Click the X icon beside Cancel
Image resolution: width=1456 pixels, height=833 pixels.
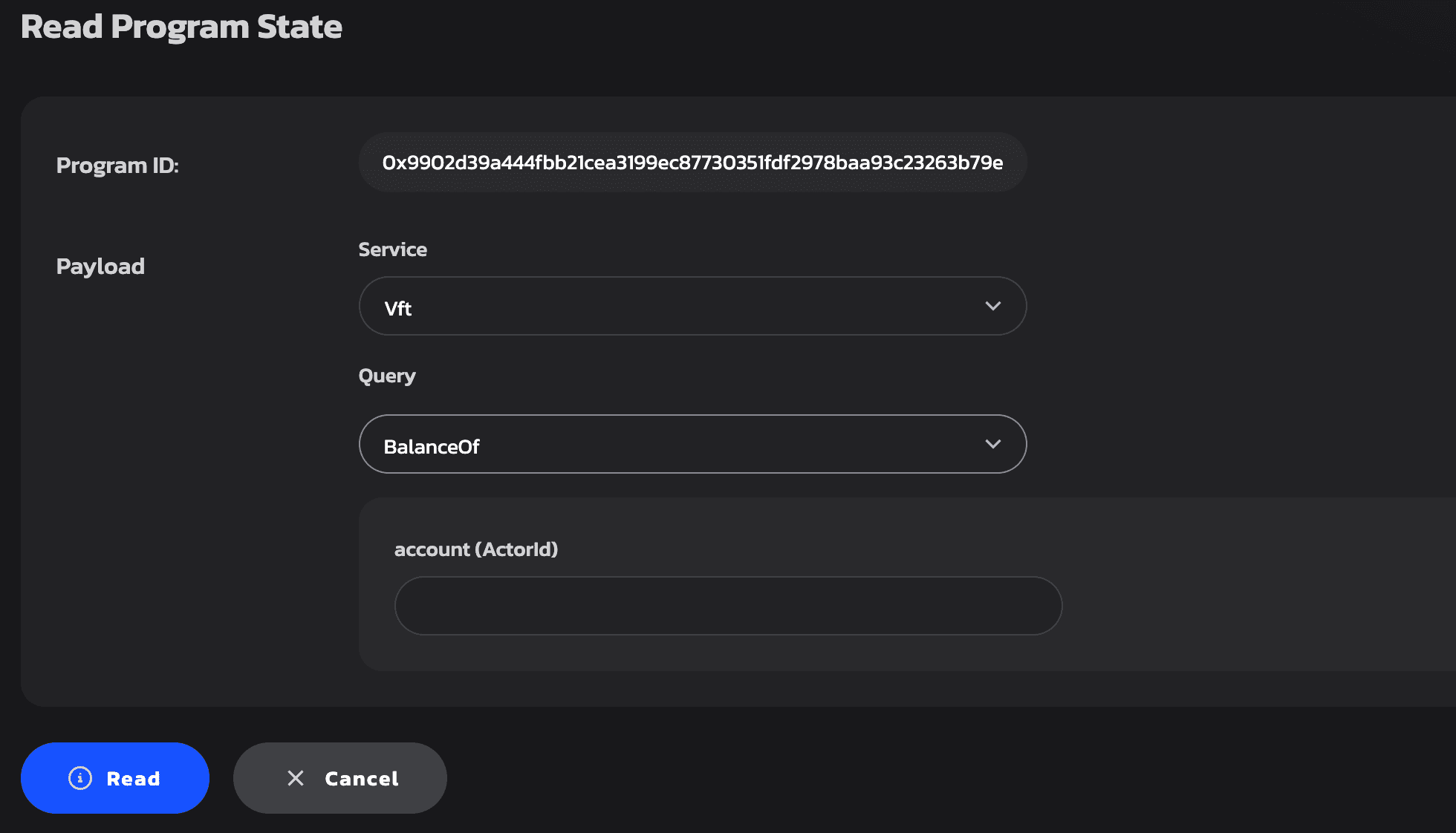point(296,777)
